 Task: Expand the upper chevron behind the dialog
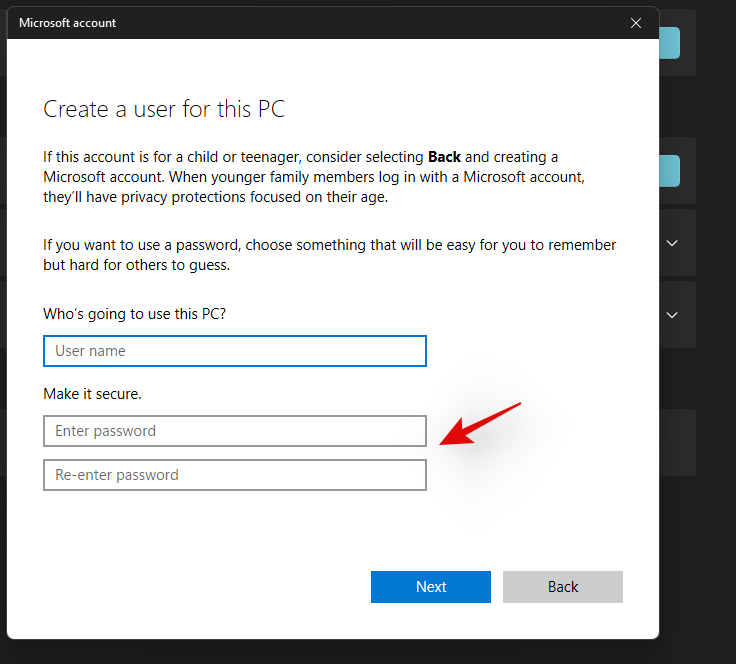pos(673,243)
